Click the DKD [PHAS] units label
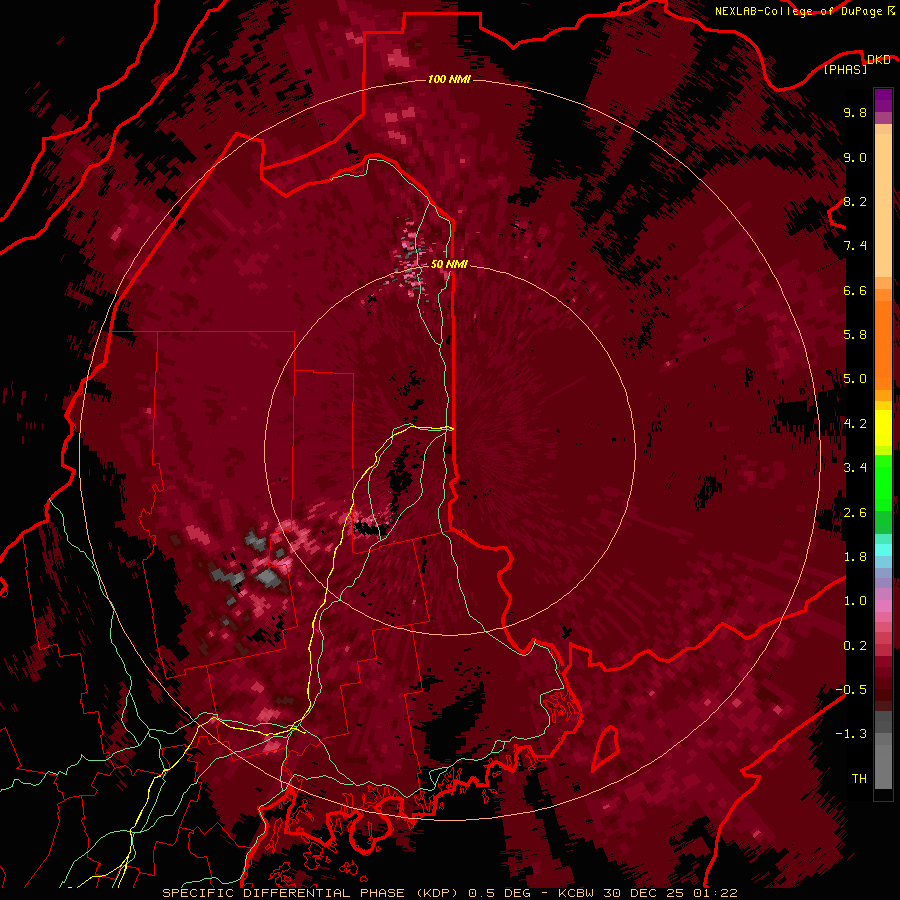 856,64
